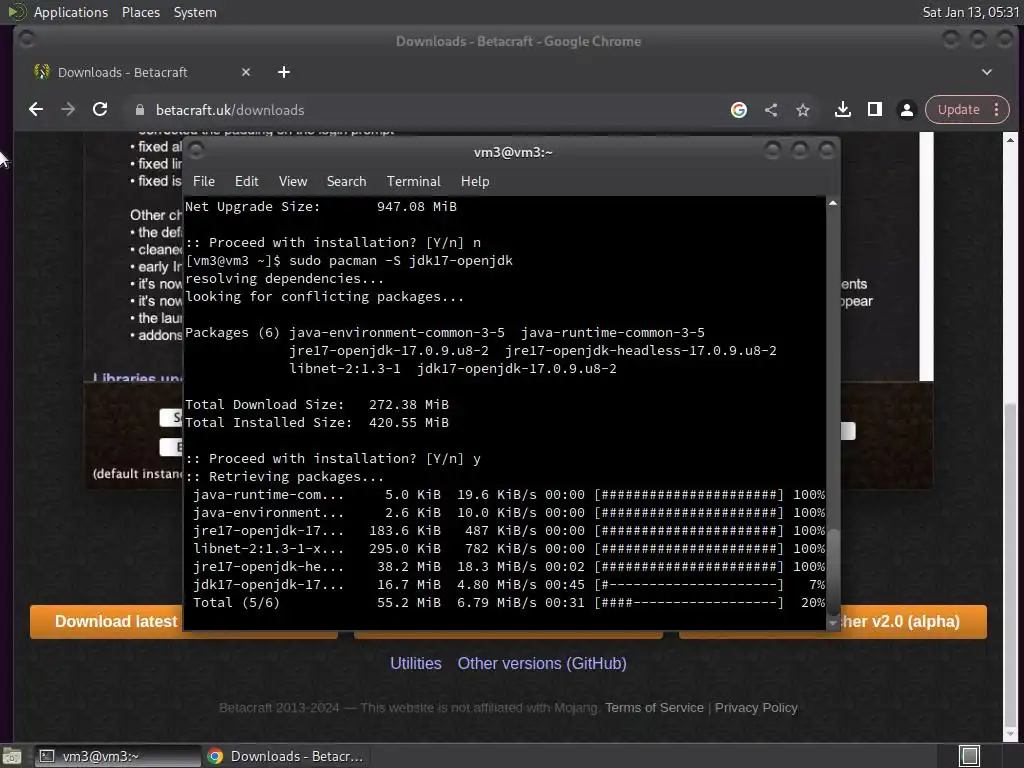The width and height of the screenshot is (1024, 768).
Task: Go forward in Chrome history
Action: coord(68,110)
